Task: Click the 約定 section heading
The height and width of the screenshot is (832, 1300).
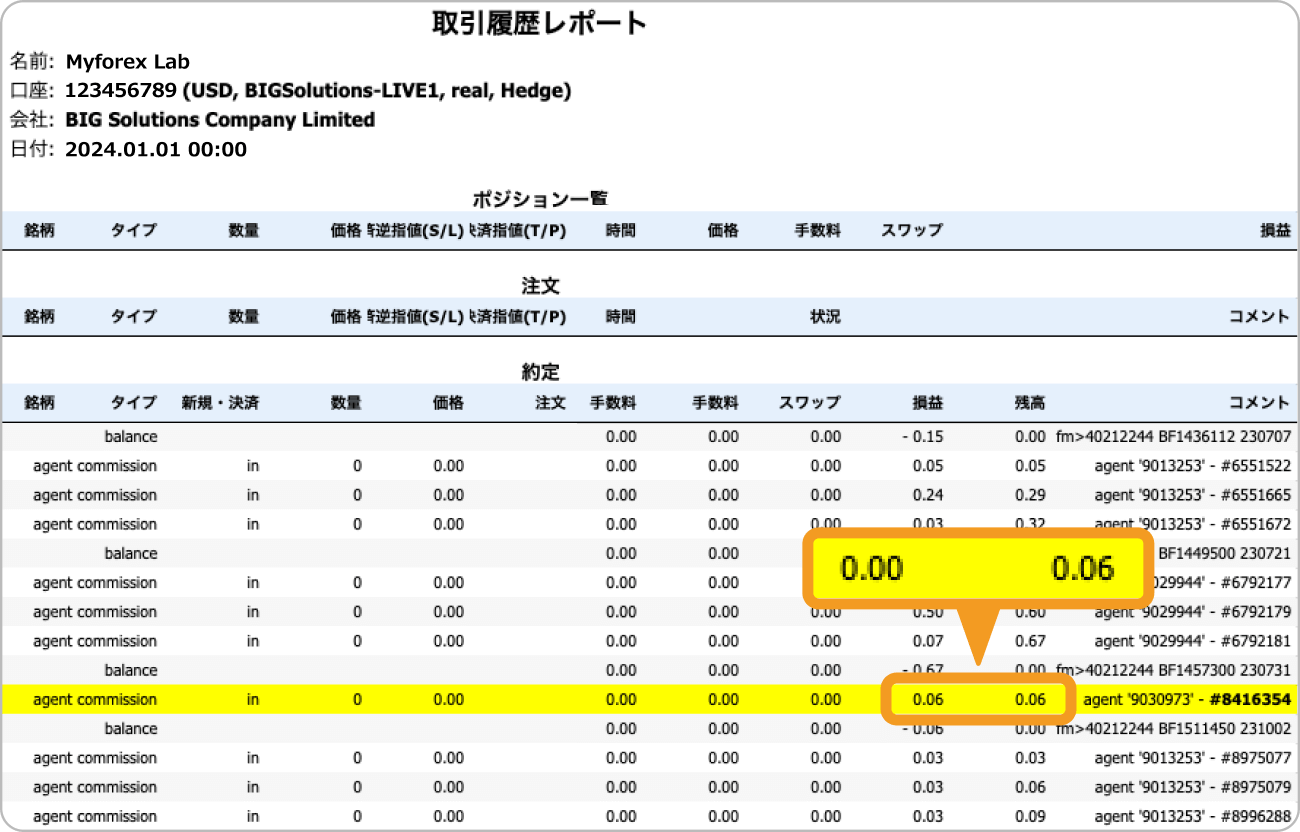Action: tap(540, 372)
